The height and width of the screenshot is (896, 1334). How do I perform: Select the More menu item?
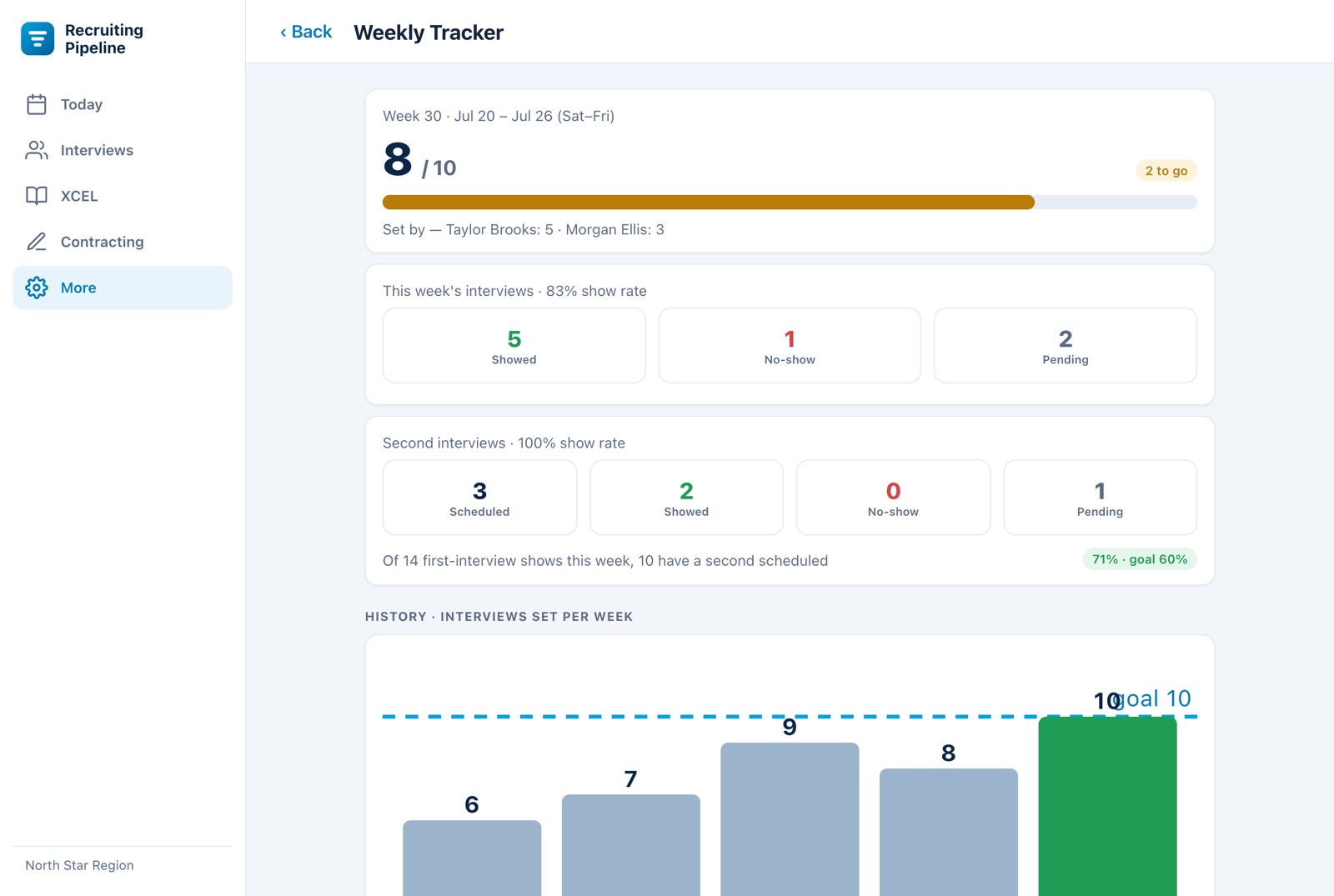[123, 288]
